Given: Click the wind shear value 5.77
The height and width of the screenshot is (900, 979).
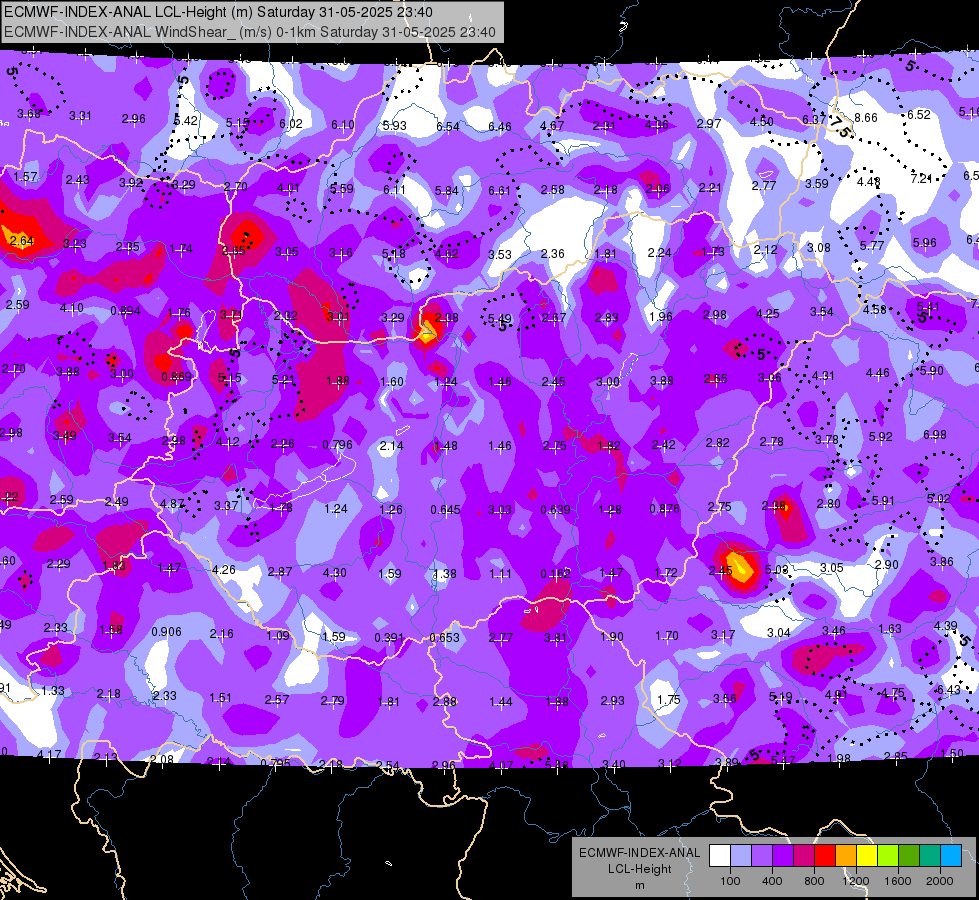Looking at the screenshot, I should [872, 245].
